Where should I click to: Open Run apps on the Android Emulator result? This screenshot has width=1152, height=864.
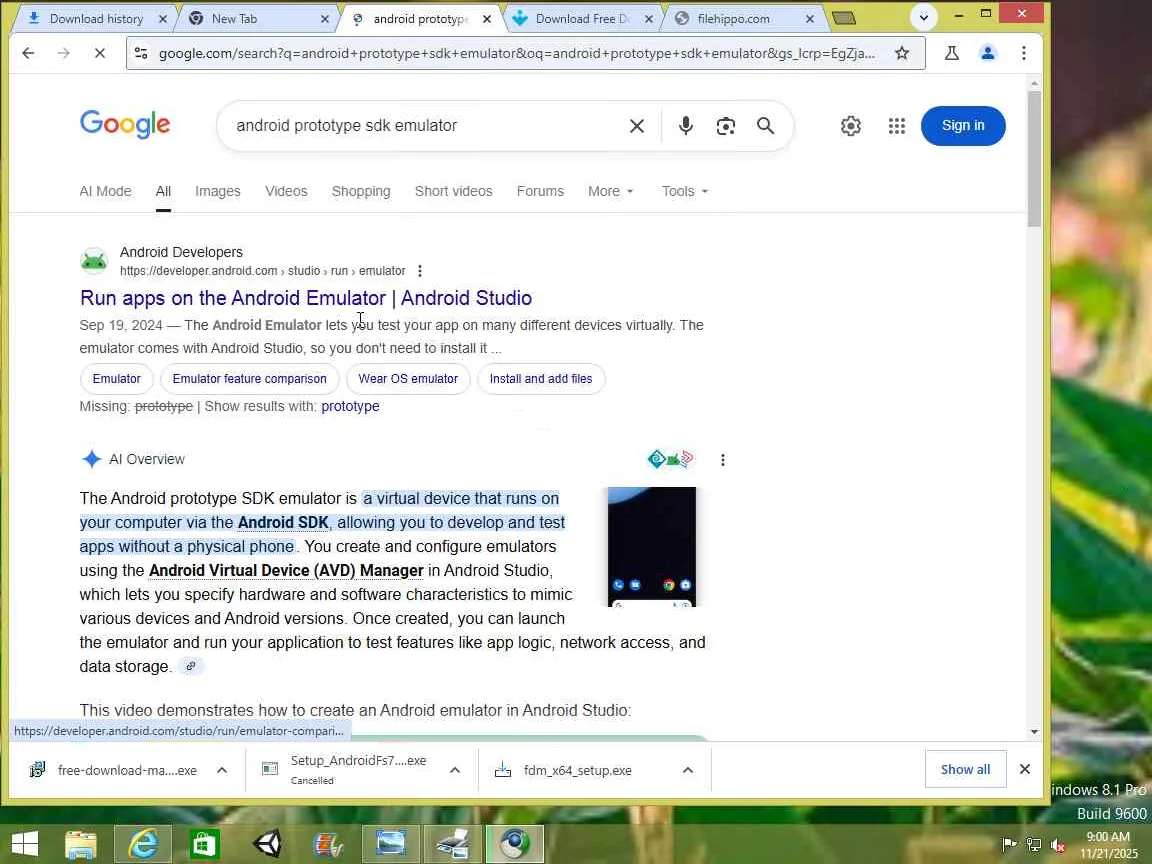(306, 298)
